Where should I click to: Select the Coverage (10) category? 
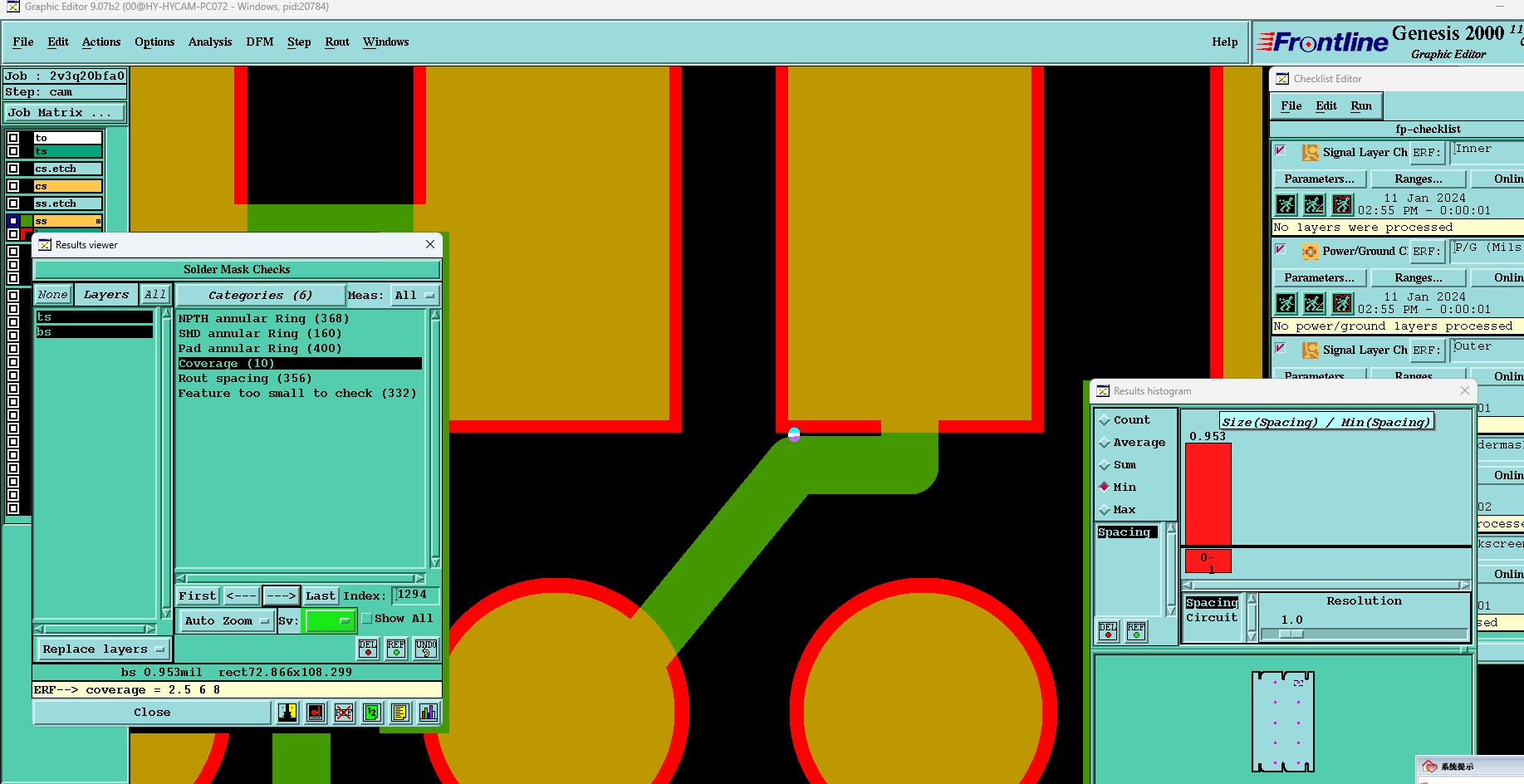click(299, 364)
